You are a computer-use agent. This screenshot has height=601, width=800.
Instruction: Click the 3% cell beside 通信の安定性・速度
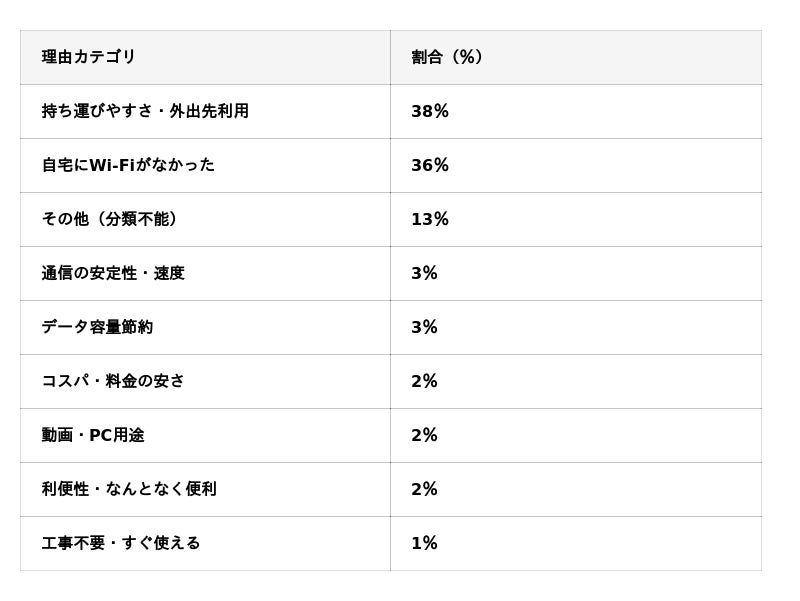tap(424, 273)
